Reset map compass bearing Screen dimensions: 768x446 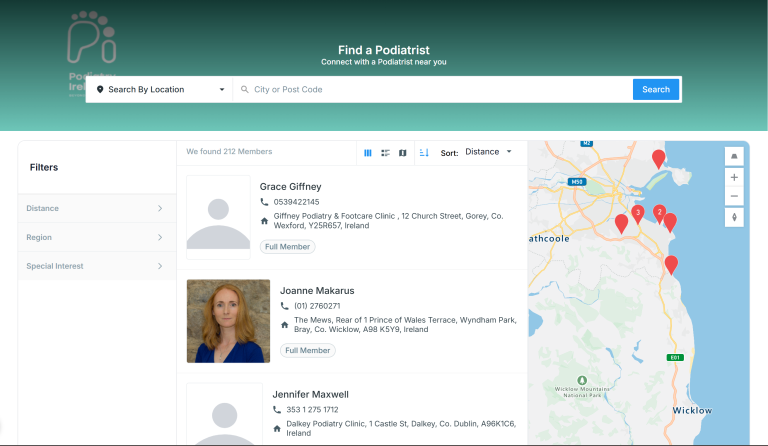coord(734,217)
